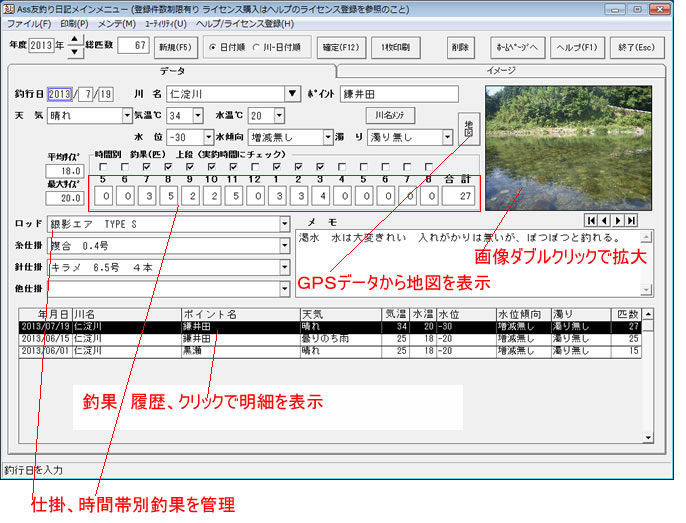686x523 pixels.
Task: Click the year increment up arrow
Action: click(x=74, y=41)
